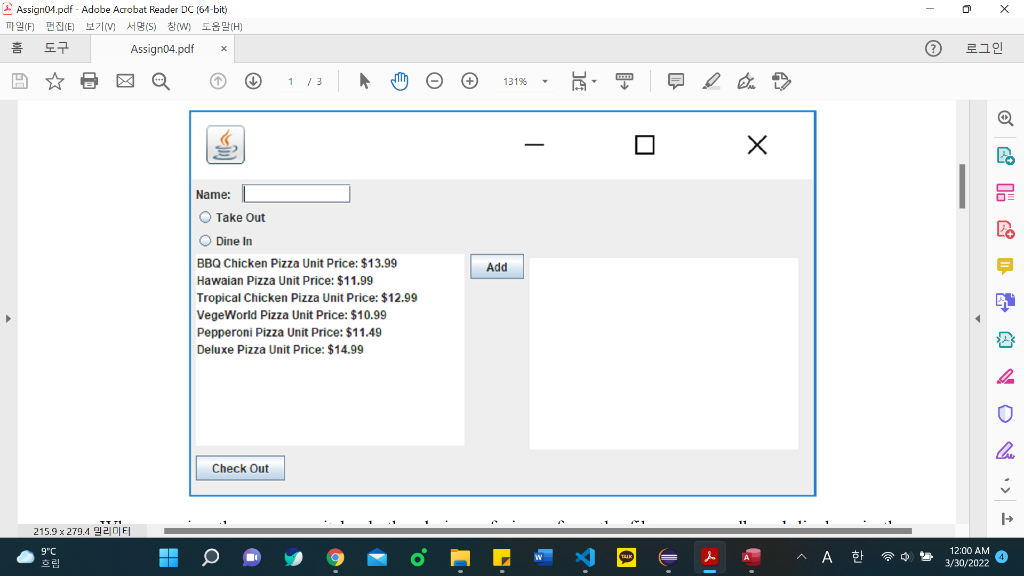Open the Find text magnifier
The height and width of the screenshot is (576, 1024).
(161, 81)
